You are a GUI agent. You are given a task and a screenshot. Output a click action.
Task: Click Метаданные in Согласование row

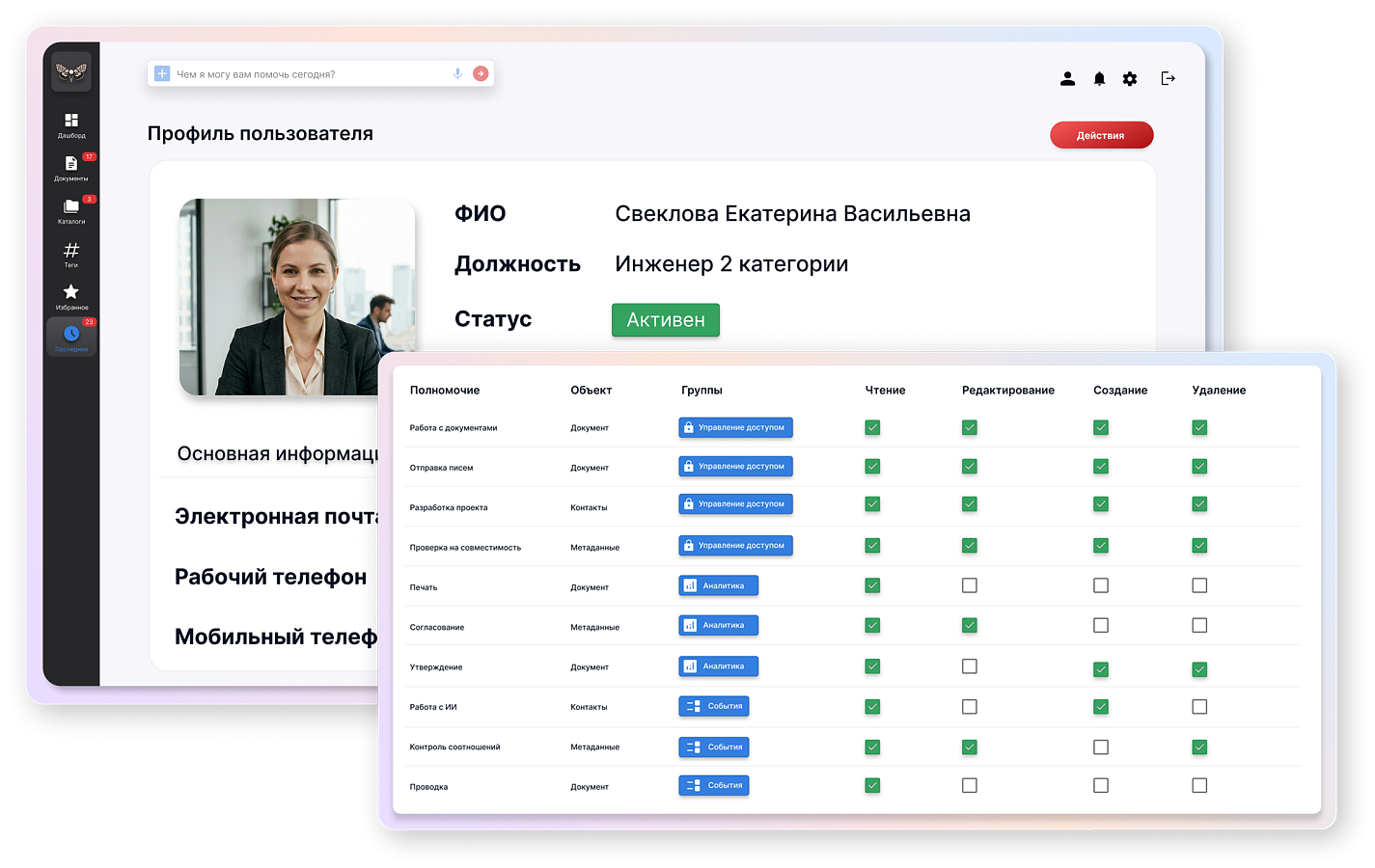pyautogui.click(x=595, y=628)
